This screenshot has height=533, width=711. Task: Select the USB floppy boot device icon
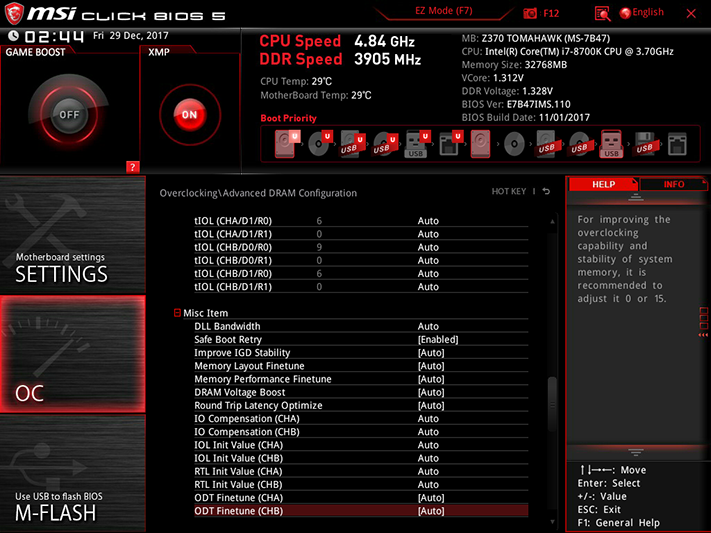[644, 144]
